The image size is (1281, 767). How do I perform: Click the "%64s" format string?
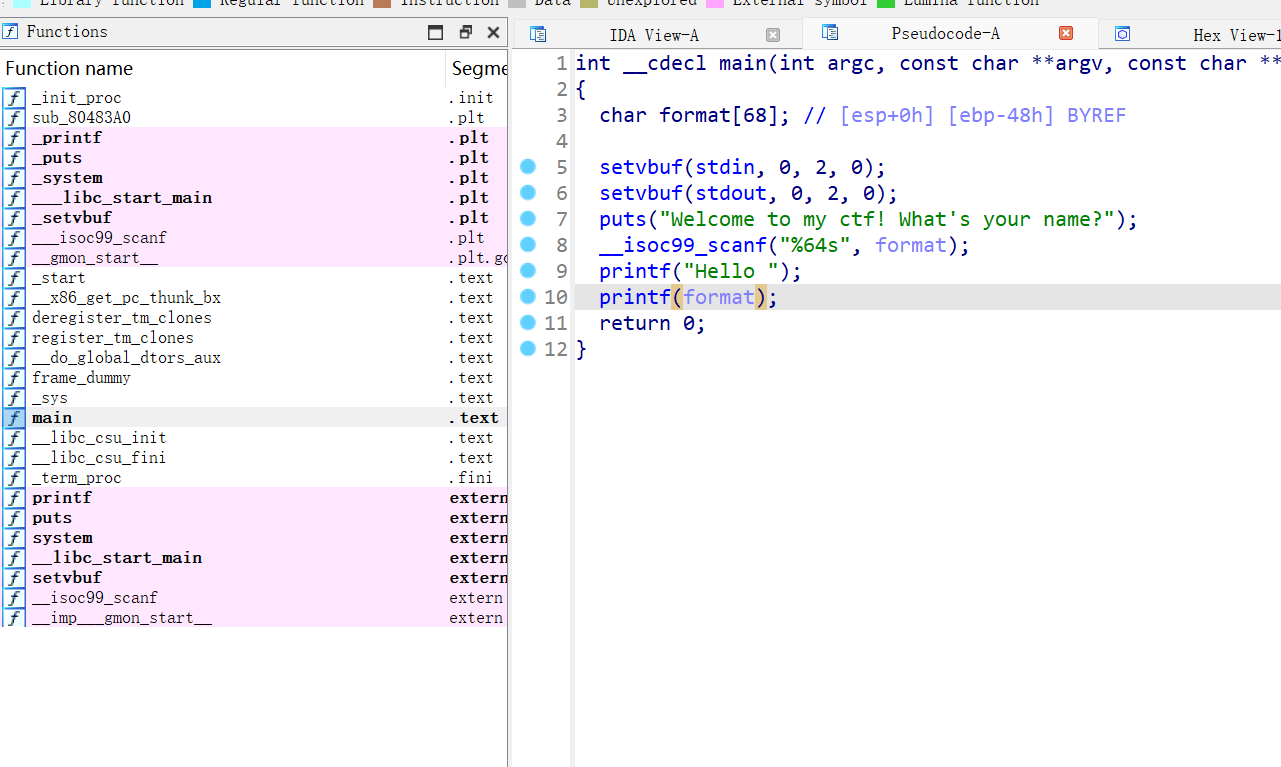(x=815, y=246)
